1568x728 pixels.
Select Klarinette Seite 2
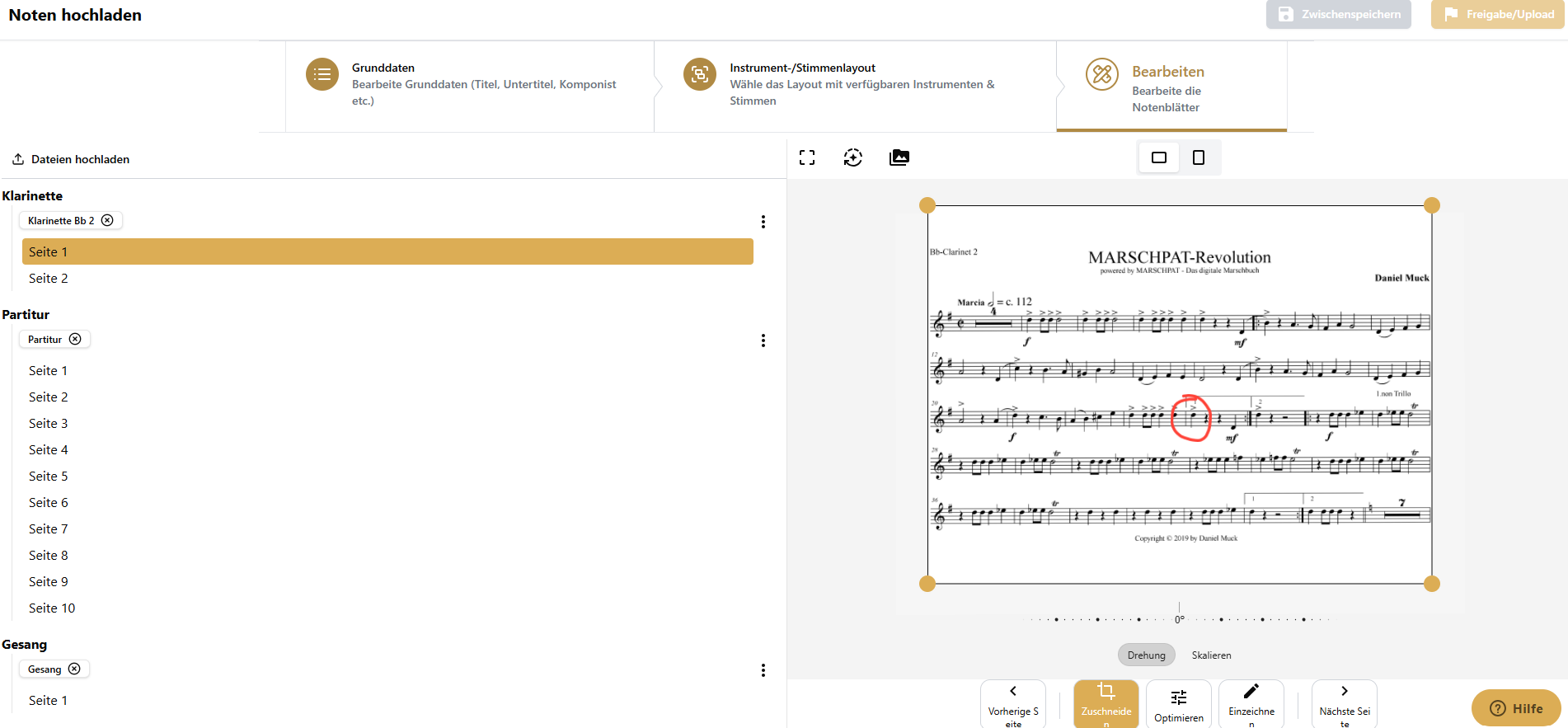(x=387, y=278)
